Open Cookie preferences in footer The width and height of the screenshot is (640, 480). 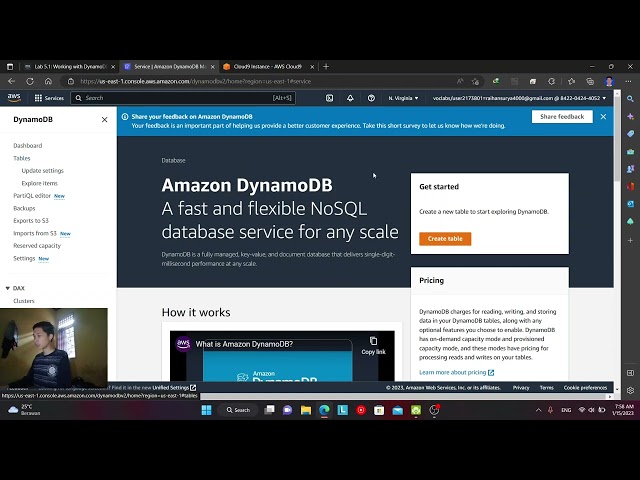(x=585, y=388)
